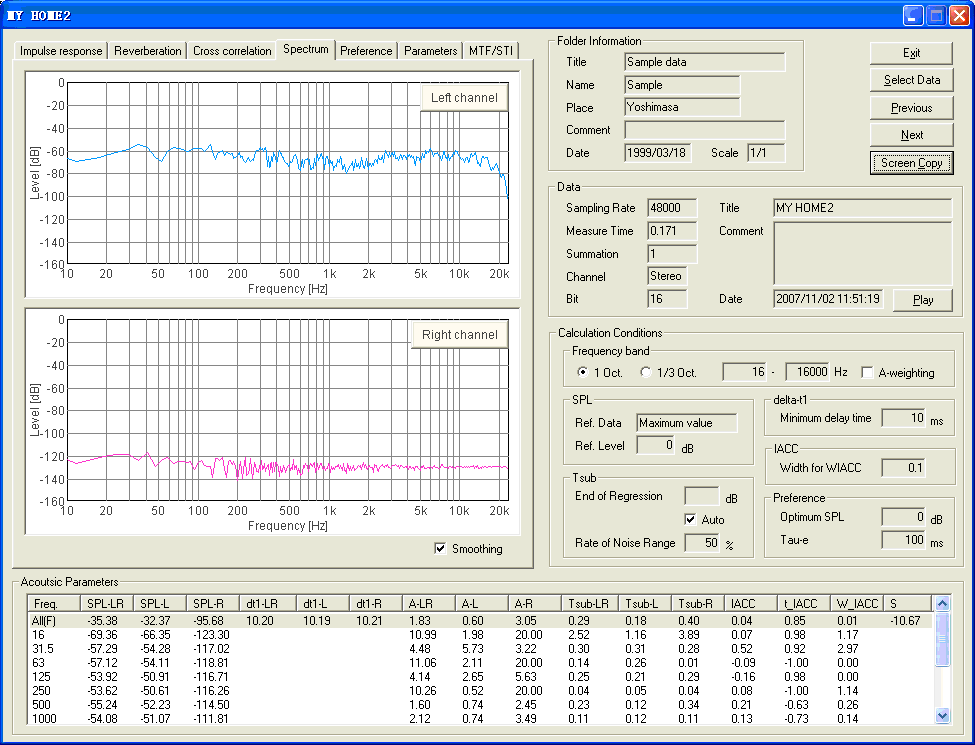Click the Rate of Noise Range field
This screenshot has height=745, width=975.
pyautogui.click(x=701, y=543)
